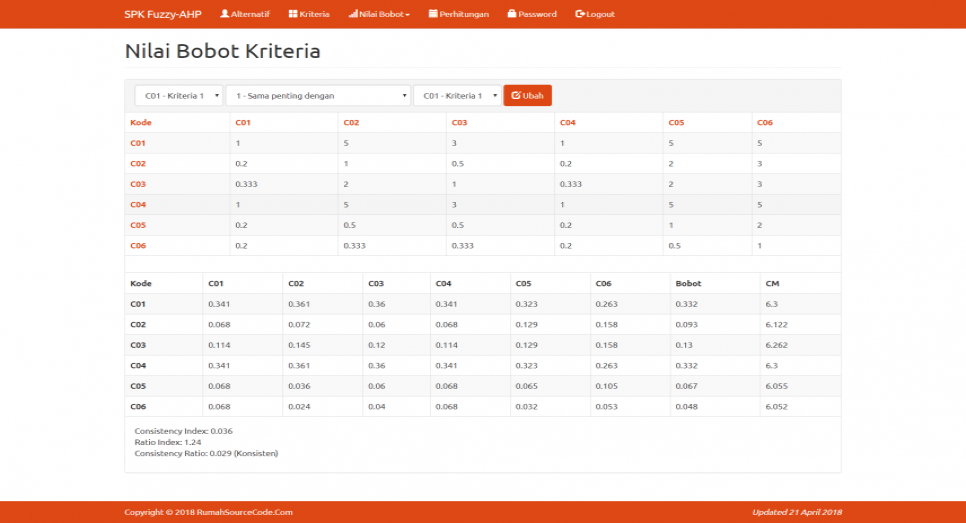966x523 pixels.
Task: Click the Logout arrow icon
Action: (x=580, y=14)
